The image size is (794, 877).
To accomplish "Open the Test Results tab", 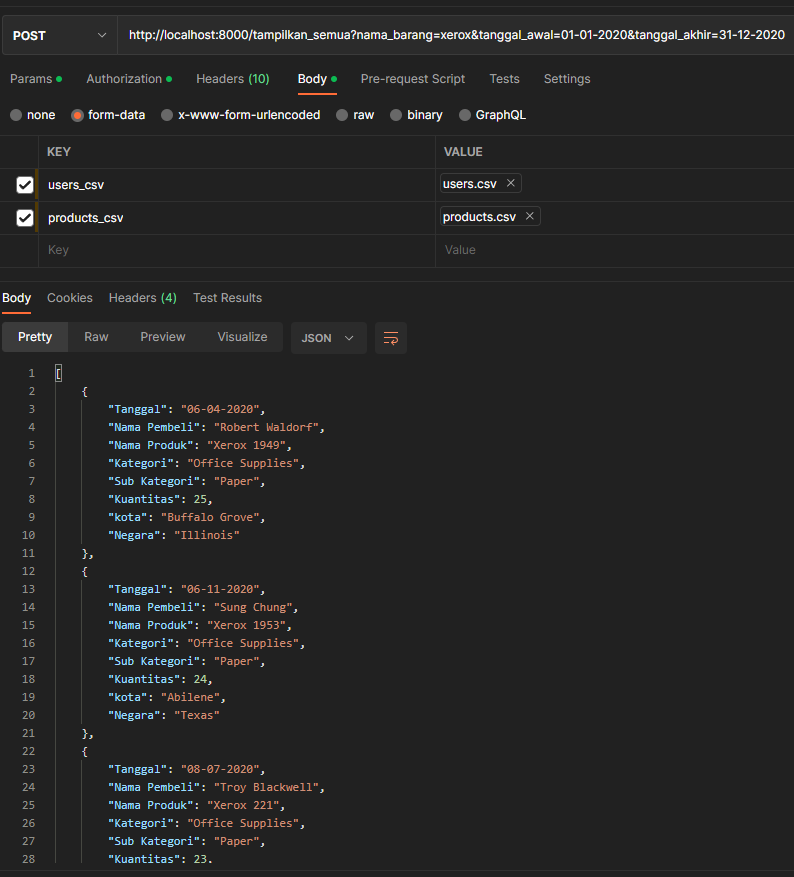I will coord(227,297).
